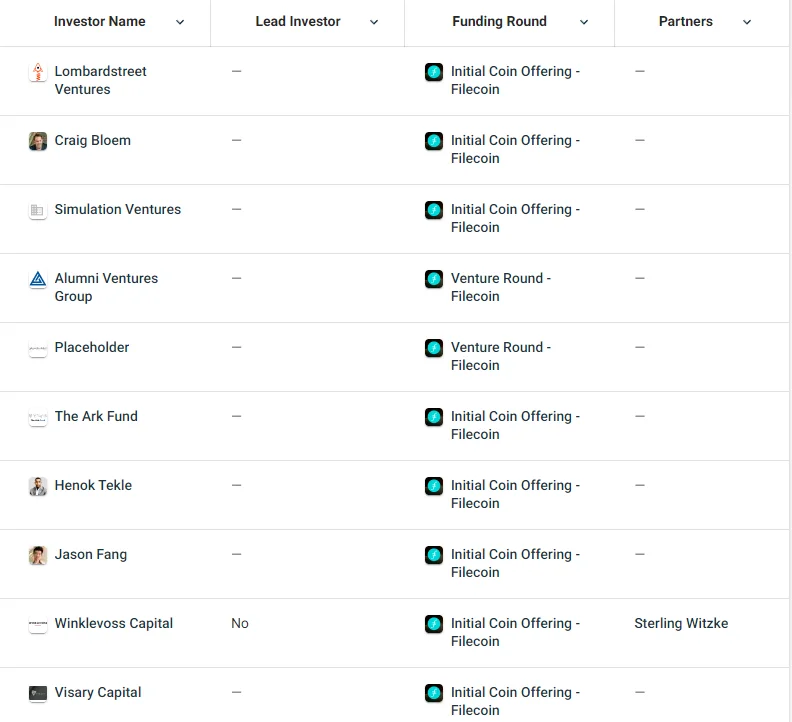Click Henok Tekle's profile photo
The height and width of the screenshot is (722, 792).
pos(38,486)
